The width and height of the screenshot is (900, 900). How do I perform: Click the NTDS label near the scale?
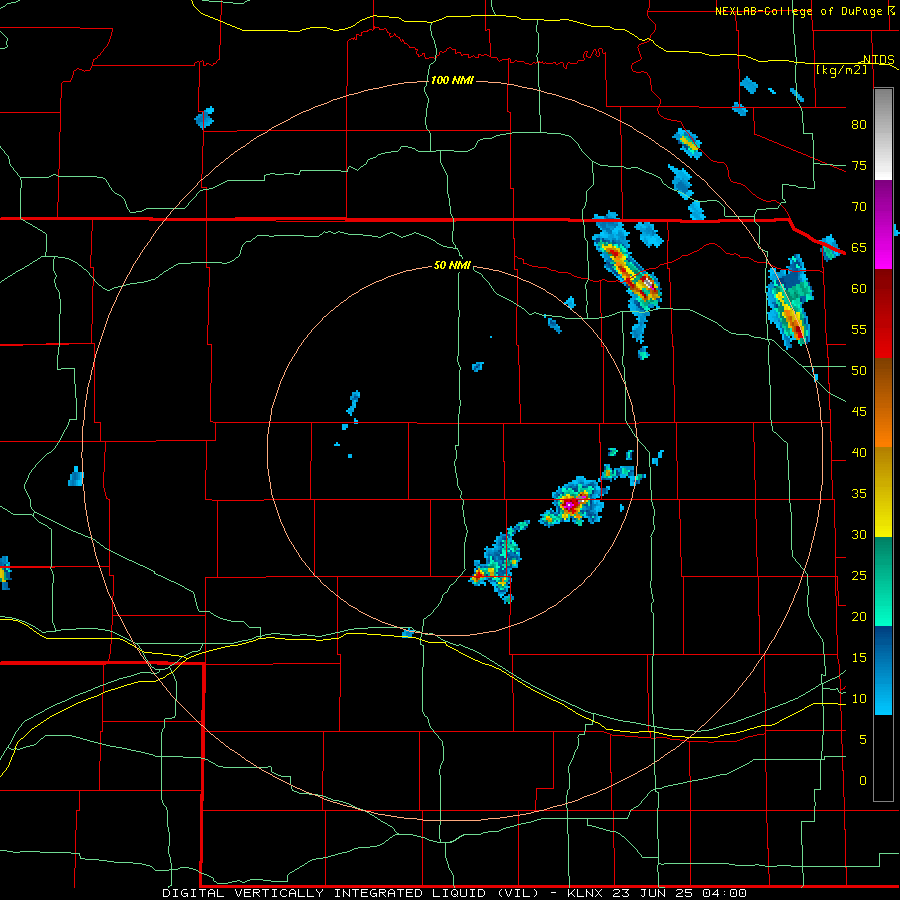[x=879, y=60]
